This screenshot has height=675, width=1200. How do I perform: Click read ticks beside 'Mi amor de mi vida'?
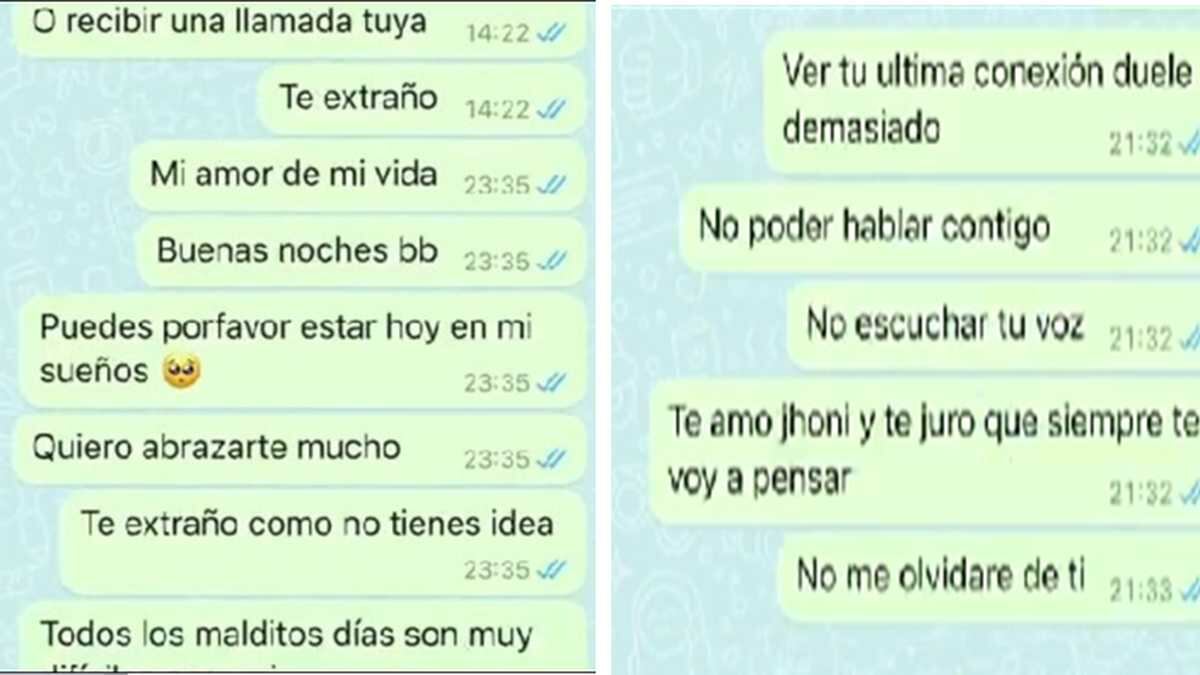(551, 185)
